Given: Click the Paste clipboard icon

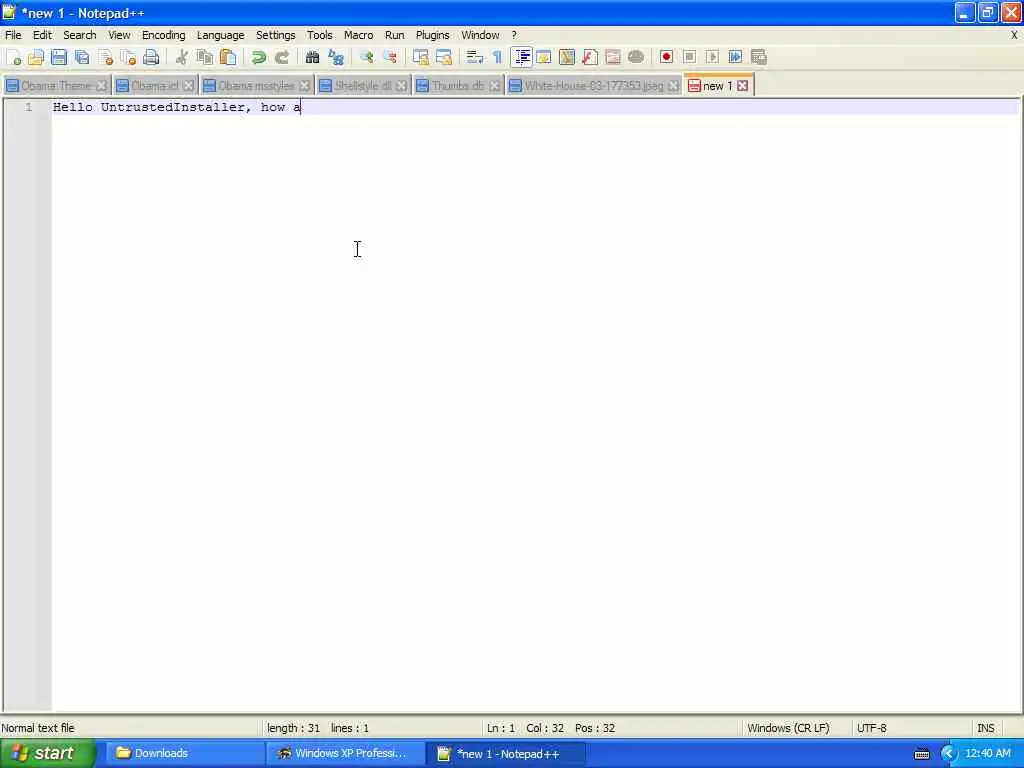Looking at the screenshot, I should point(228,57).
